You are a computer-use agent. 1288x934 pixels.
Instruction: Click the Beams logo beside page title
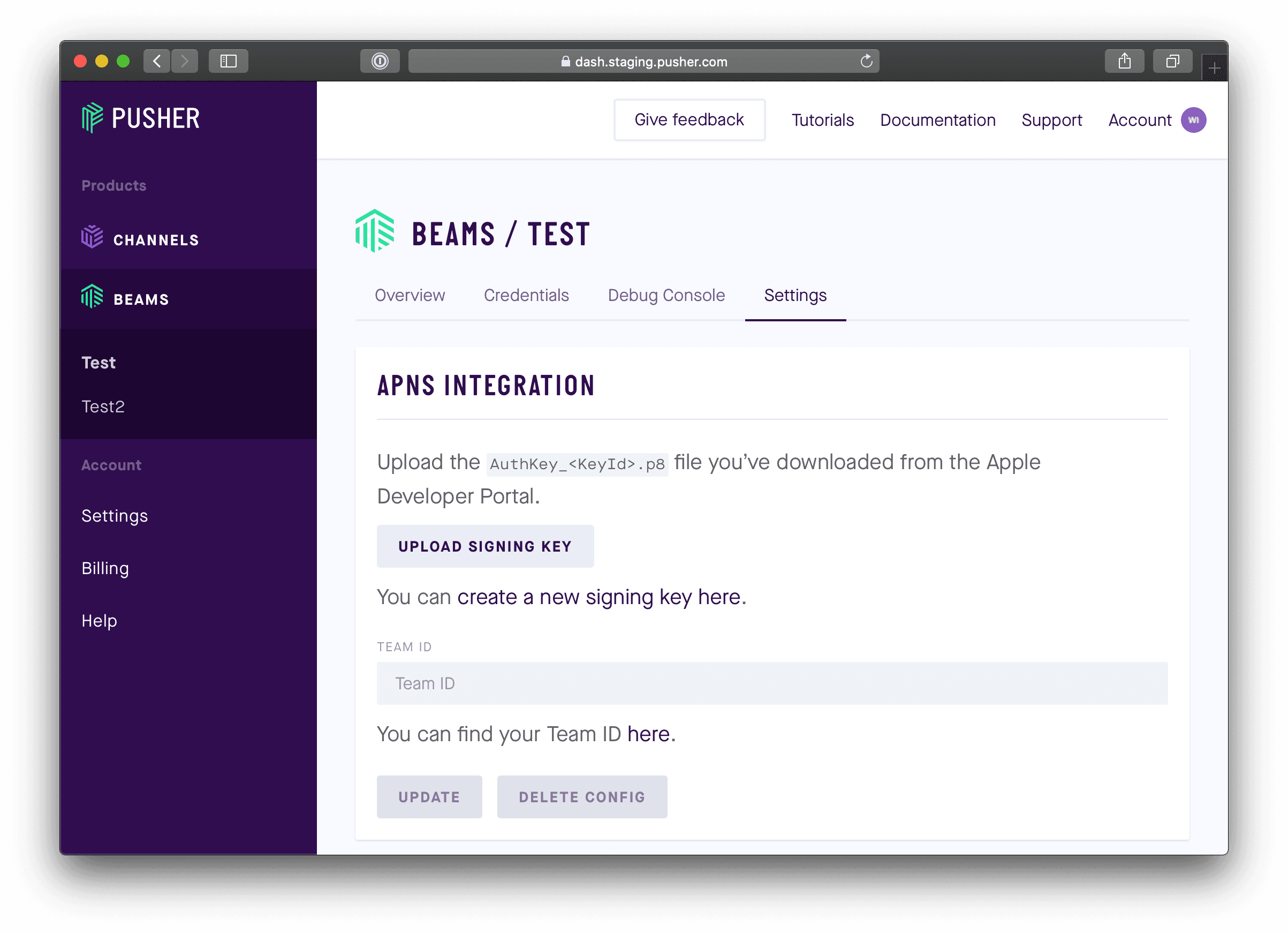374,231
